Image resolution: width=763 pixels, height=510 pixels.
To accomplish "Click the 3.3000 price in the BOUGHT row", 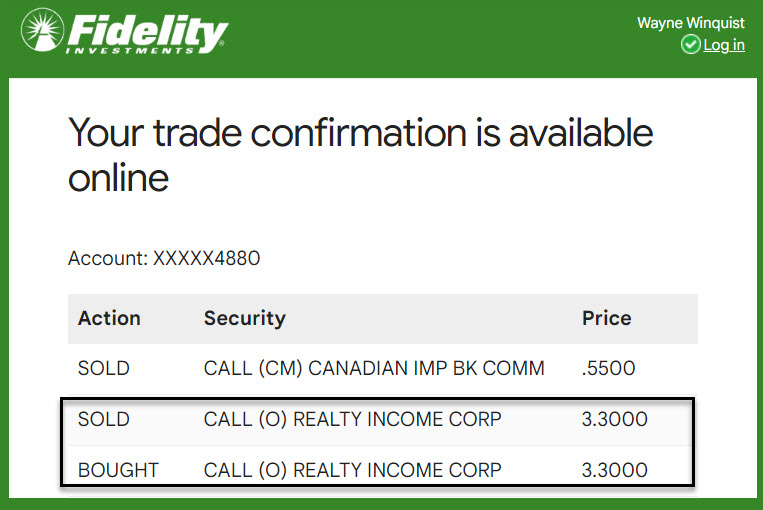I will (614, 470).
